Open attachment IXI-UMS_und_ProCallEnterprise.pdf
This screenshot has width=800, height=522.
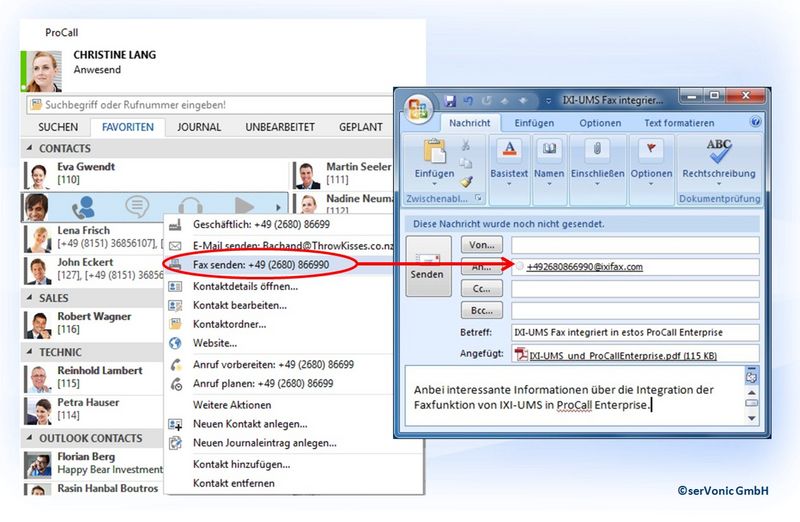click(x=622, y=356)
